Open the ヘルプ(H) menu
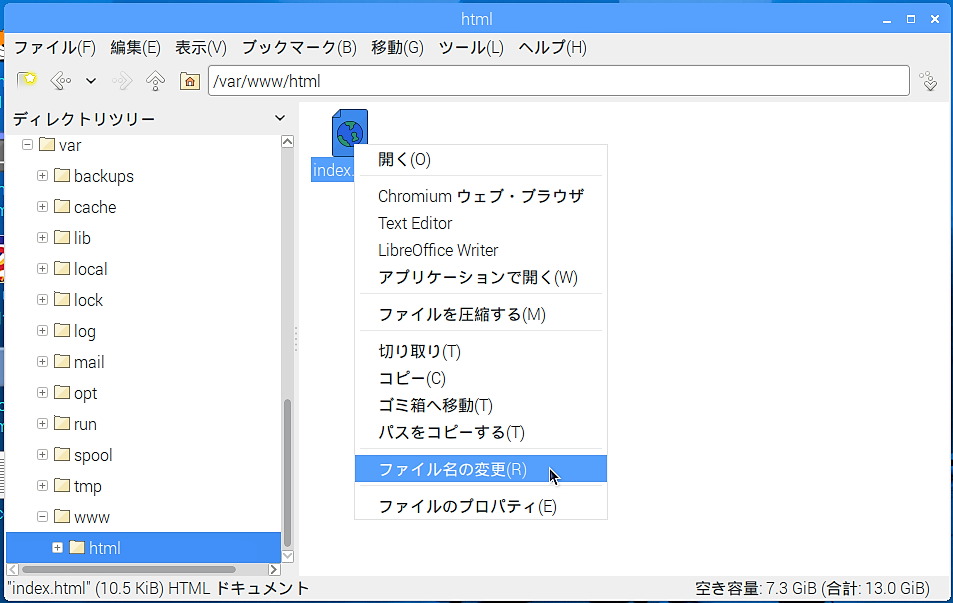 coord(552,47)
